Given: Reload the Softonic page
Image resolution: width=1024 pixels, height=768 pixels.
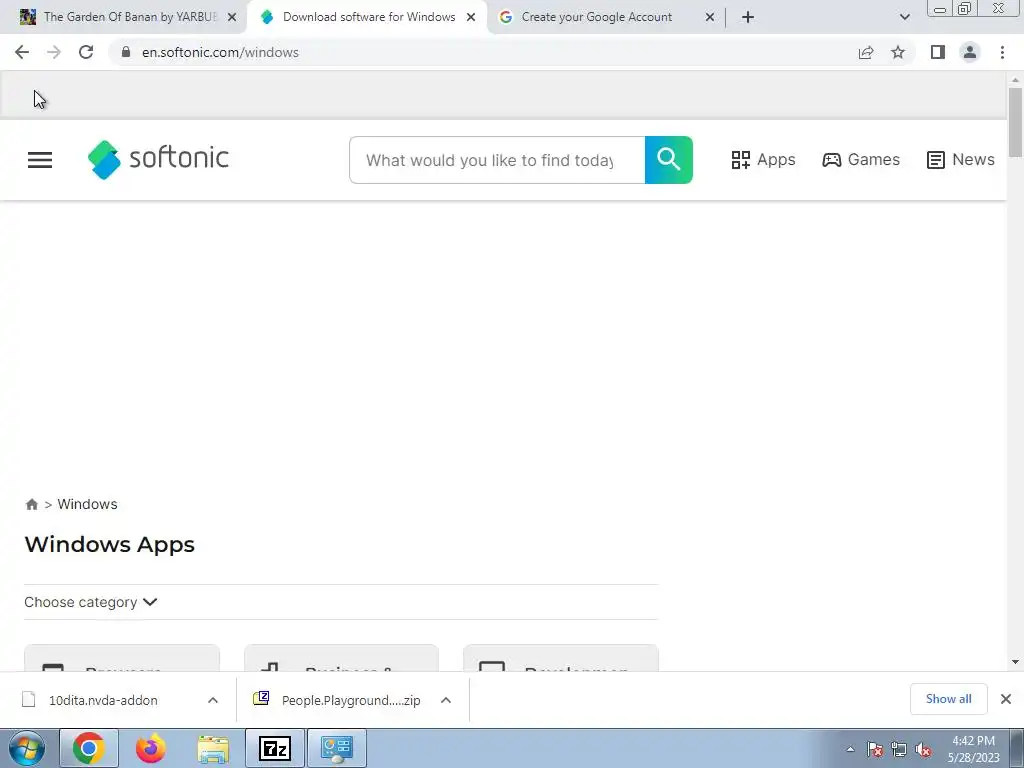Looking at the screenshot, I should pos(86,52).
